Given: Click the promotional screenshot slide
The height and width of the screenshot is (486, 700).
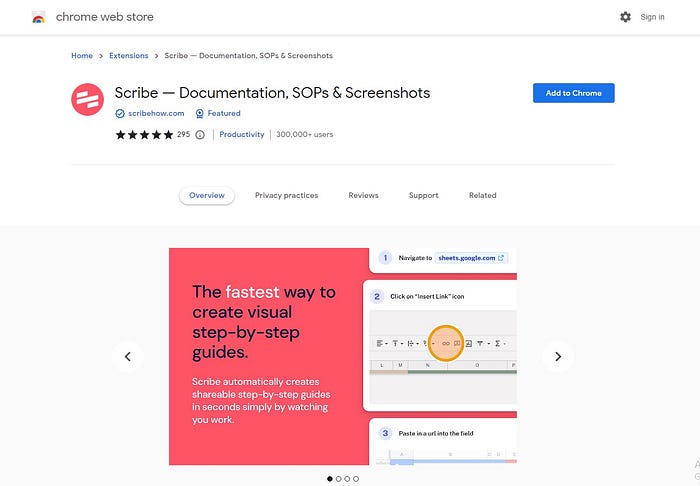Looking at the screenshot, I should click(343, 357).
